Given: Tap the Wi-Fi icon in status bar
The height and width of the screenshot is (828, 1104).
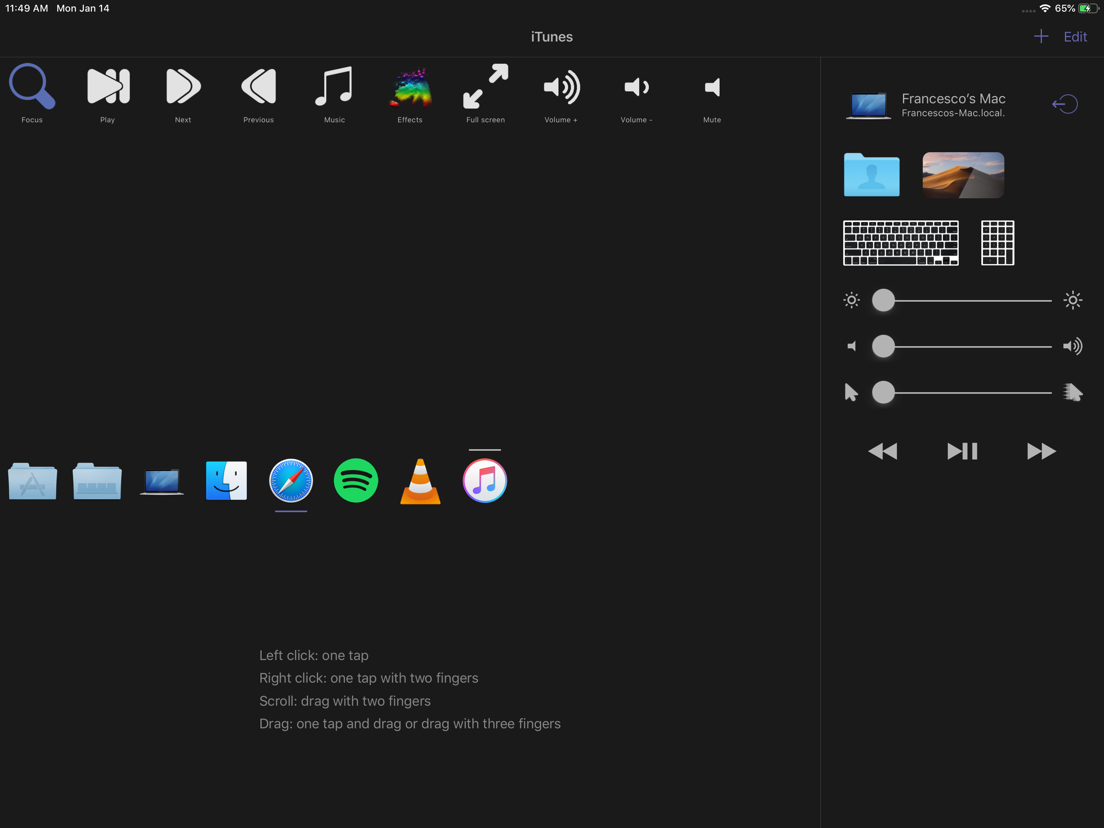Looking at the screenshot, I should coord(1045,8).
